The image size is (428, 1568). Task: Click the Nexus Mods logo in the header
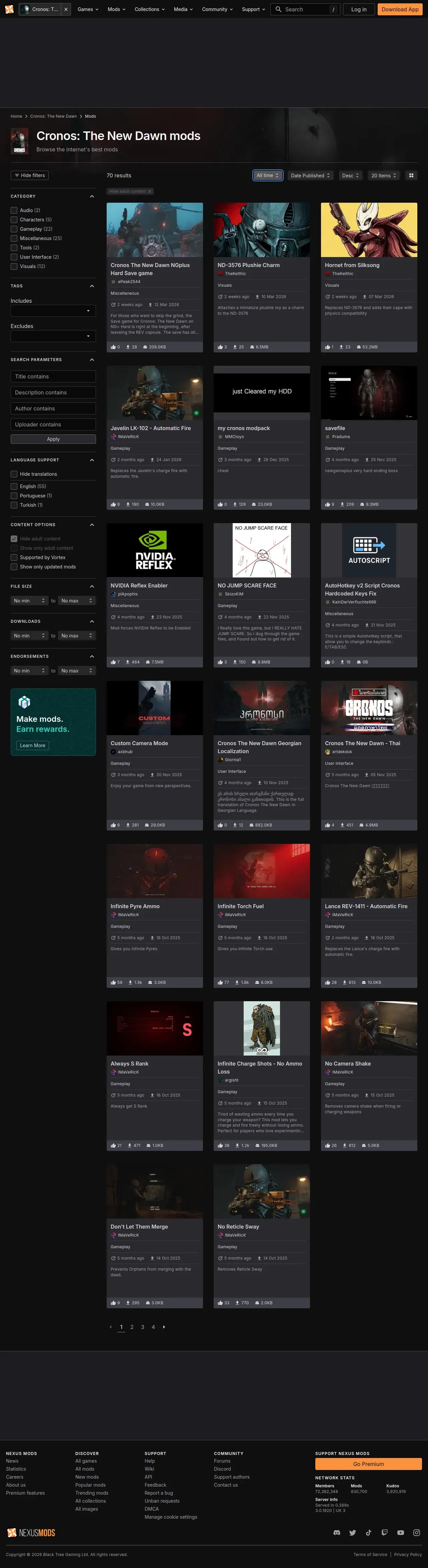coord(9,9)
